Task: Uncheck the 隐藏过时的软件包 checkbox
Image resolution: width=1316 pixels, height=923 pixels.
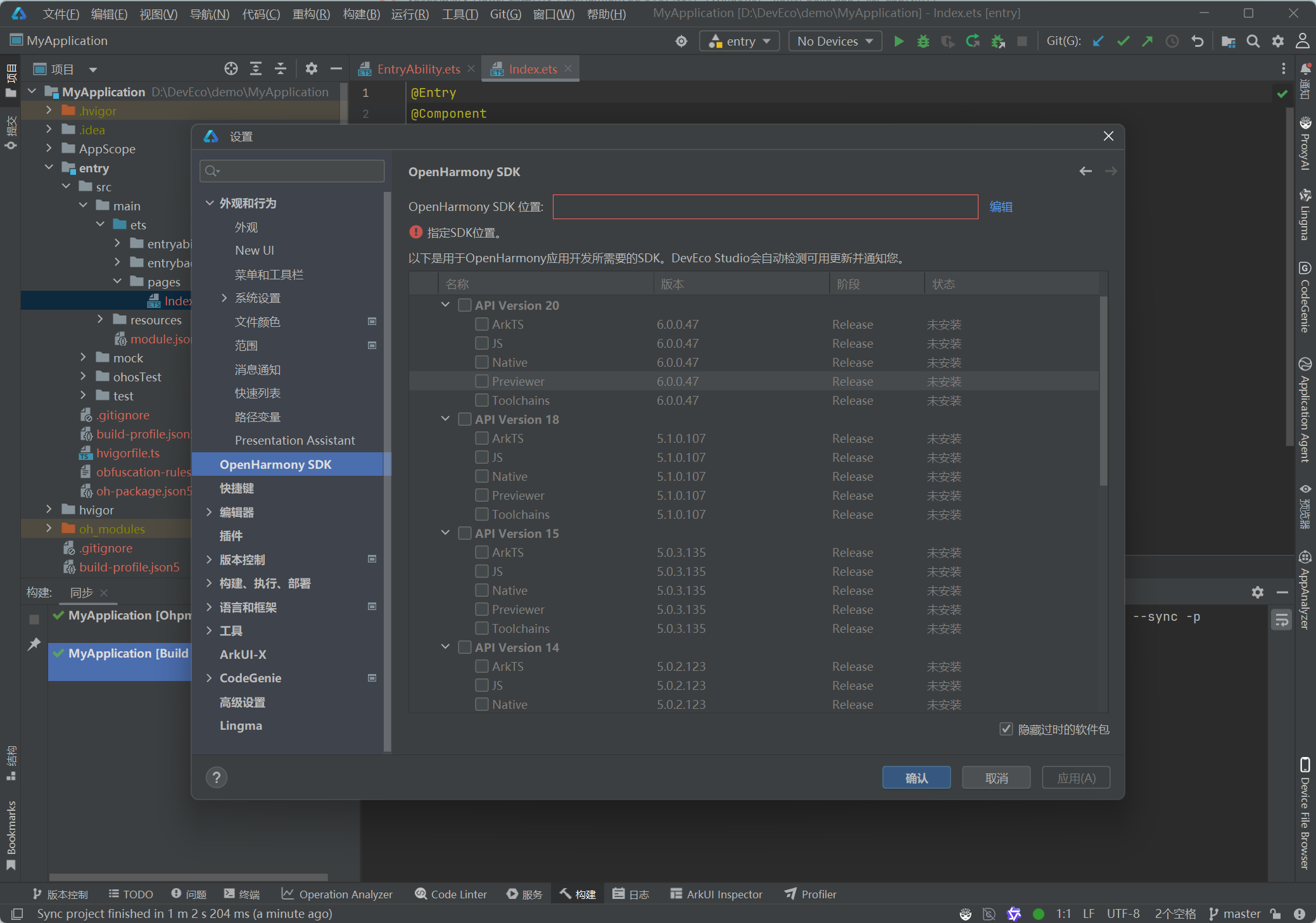Action: [x=1006, y=729]
